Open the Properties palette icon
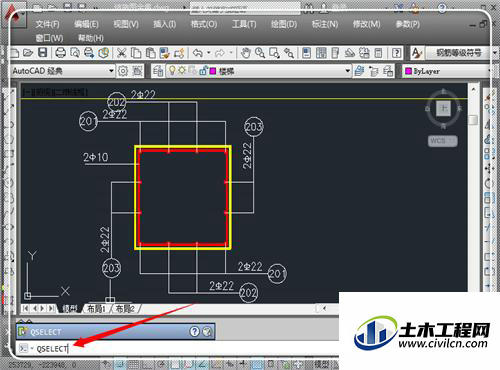 click(x=307, y=53)
